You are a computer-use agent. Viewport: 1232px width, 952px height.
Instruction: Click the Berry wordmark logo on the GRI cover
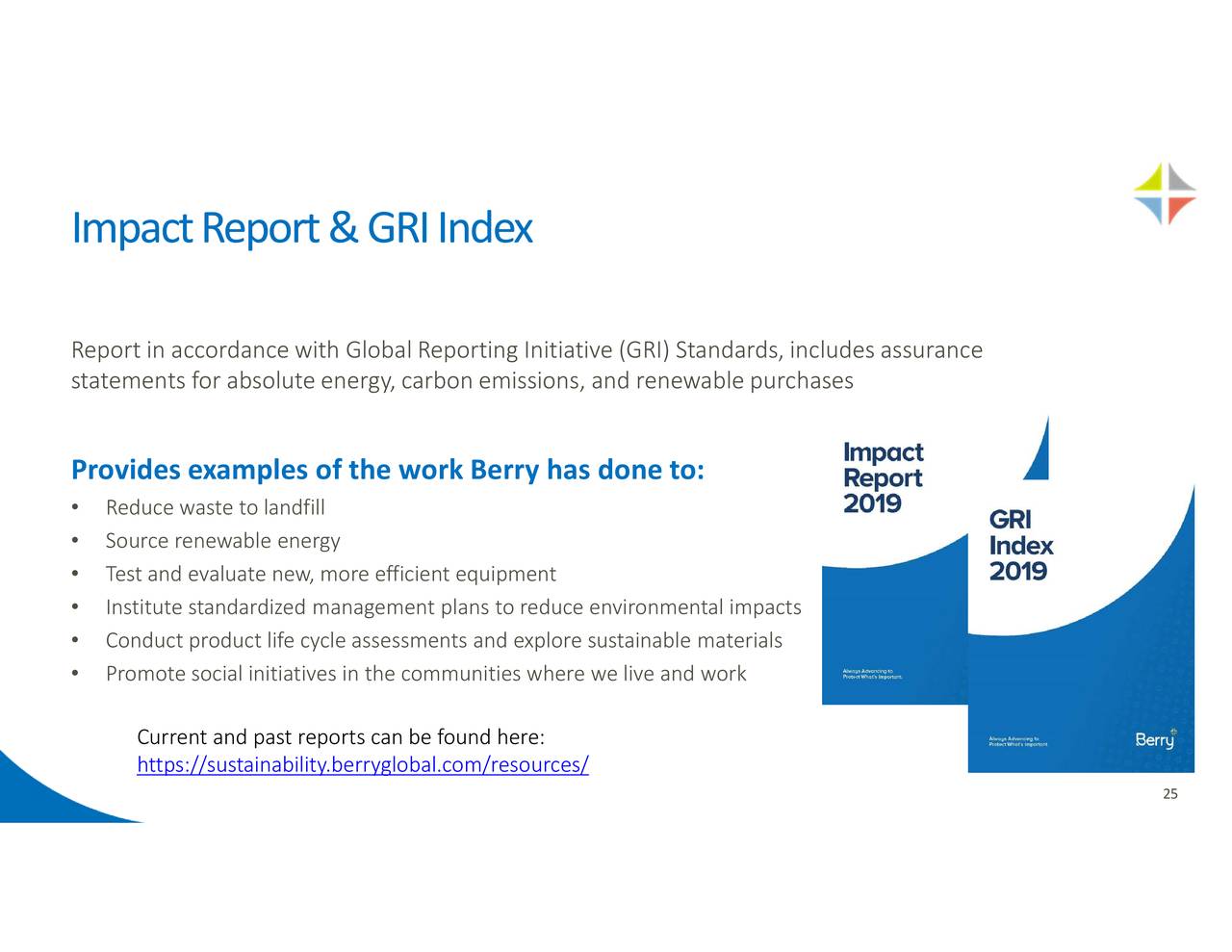(1152, 740)
